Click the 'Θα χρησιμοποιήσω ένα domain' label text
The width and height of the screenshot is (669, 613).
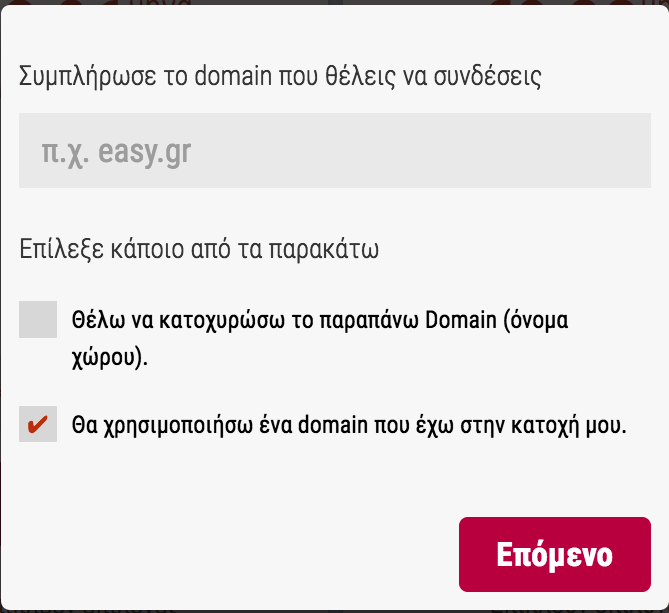(348, 424)
